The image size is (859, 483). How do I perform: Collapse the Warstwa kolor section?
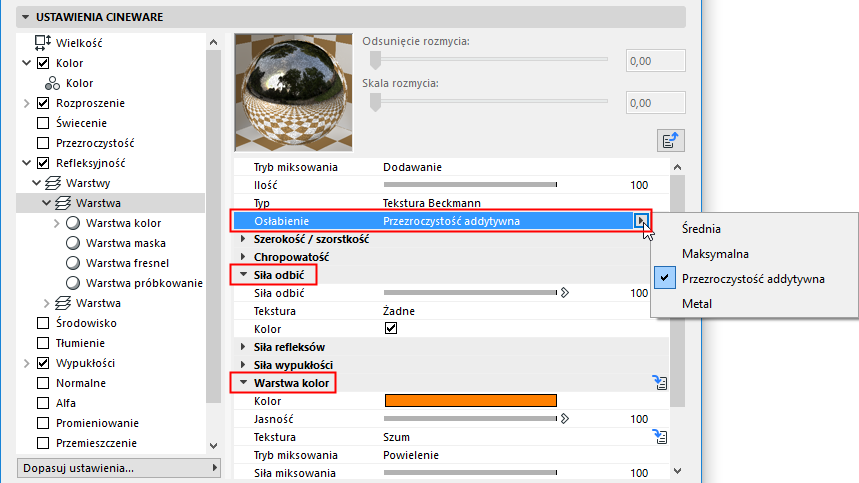pos(243,383)
